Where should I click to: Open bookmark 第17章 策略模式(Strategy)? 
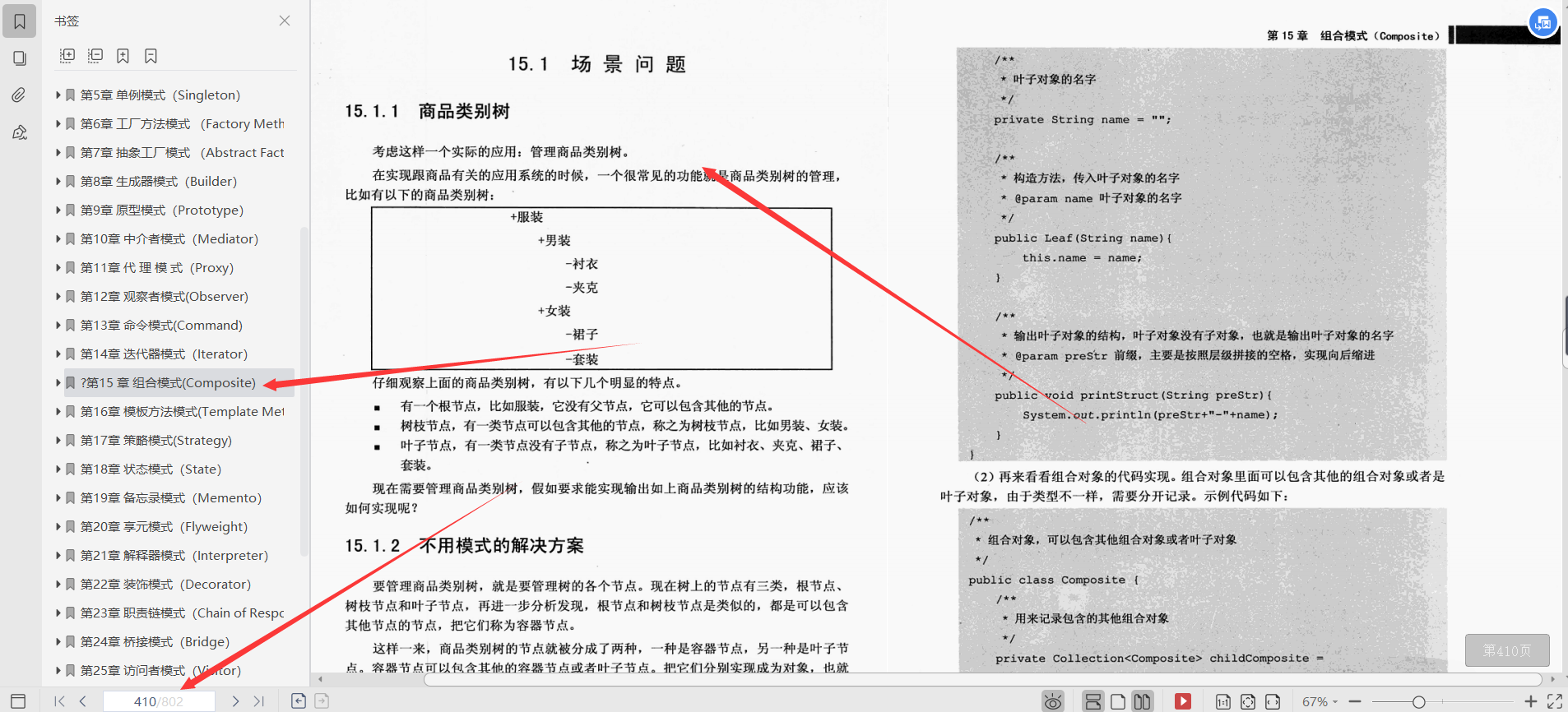pyautogui.click(x=156, y=440)
